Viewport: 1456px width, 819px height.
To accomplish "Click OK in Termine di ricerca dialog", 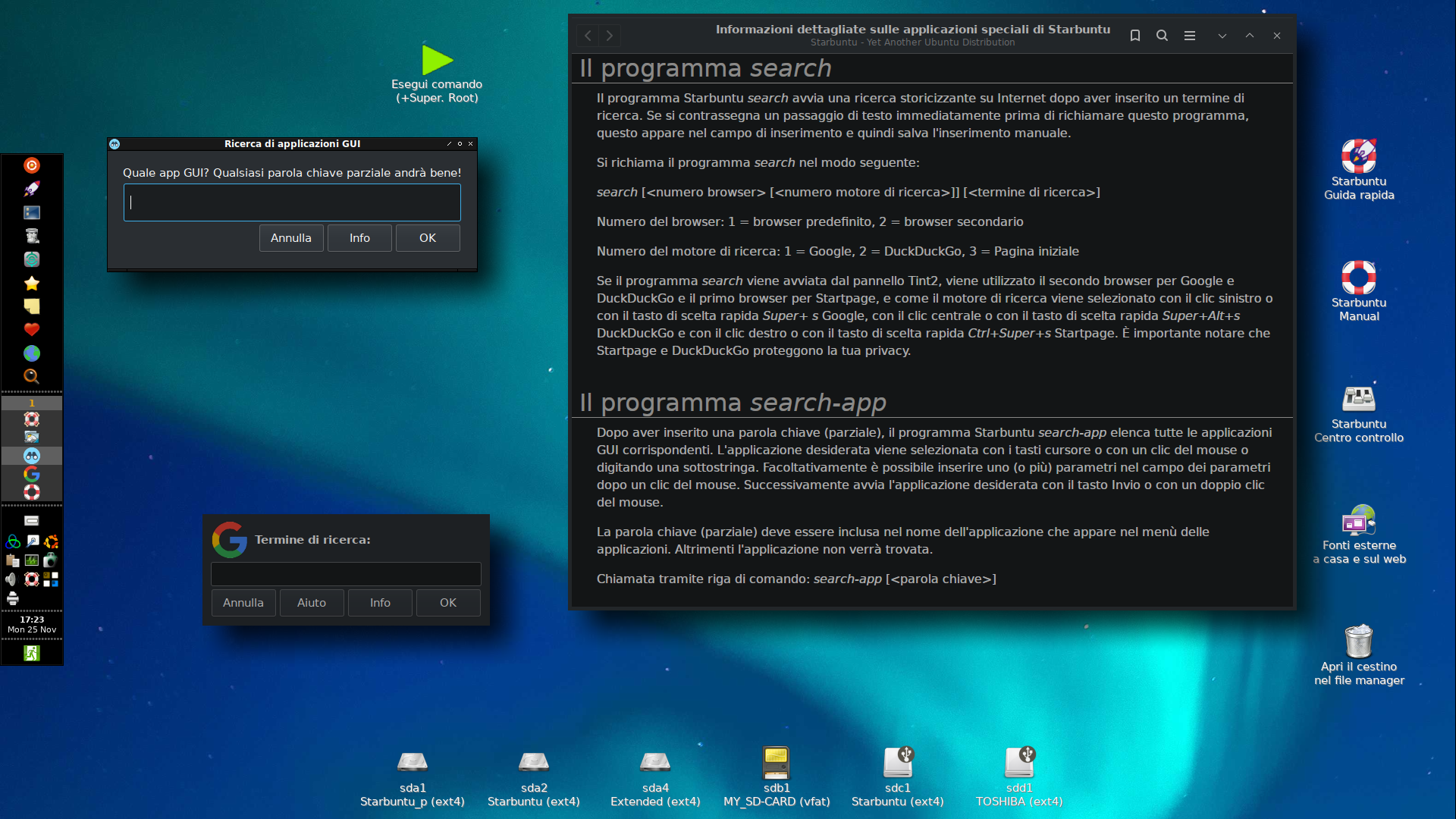I will pos(448,603).
